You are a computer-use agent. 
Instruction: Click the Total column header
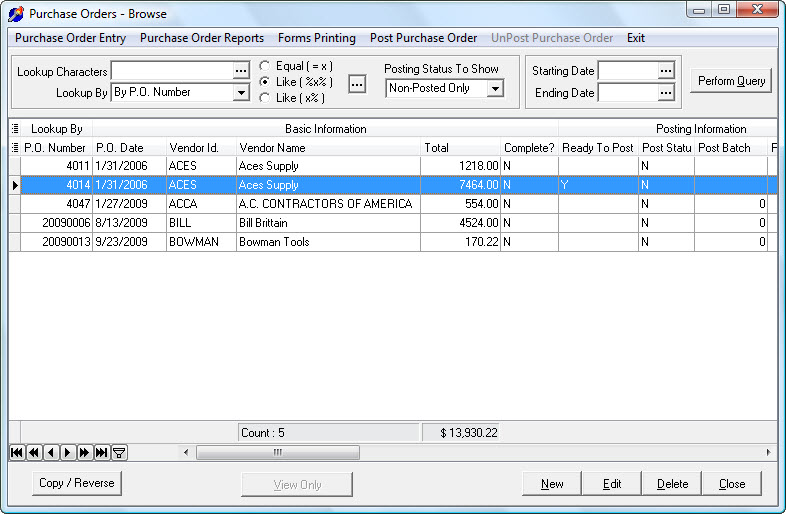tap(460, 148)
